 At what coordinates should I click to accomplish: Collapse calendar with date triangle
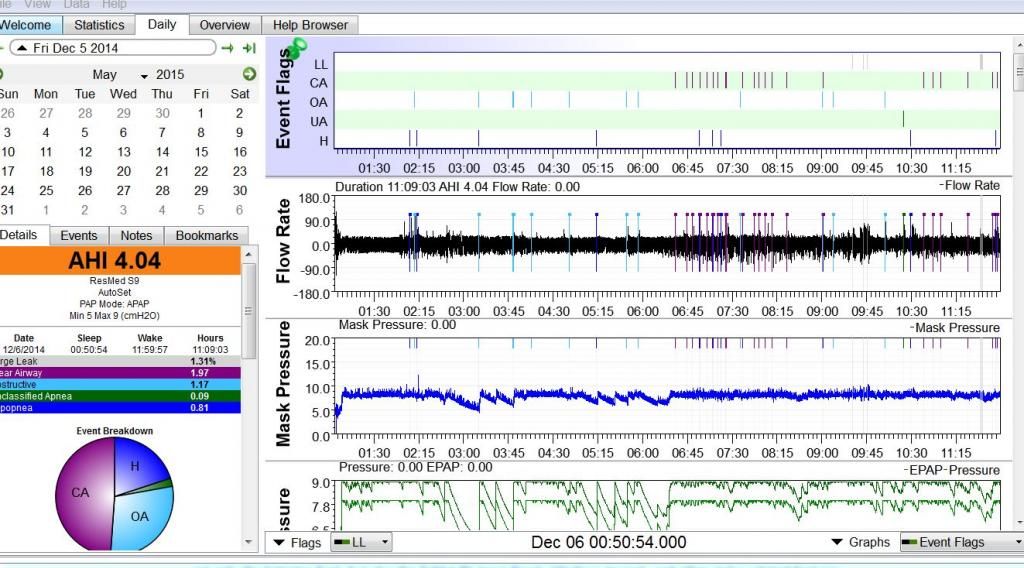coord(22,48)
